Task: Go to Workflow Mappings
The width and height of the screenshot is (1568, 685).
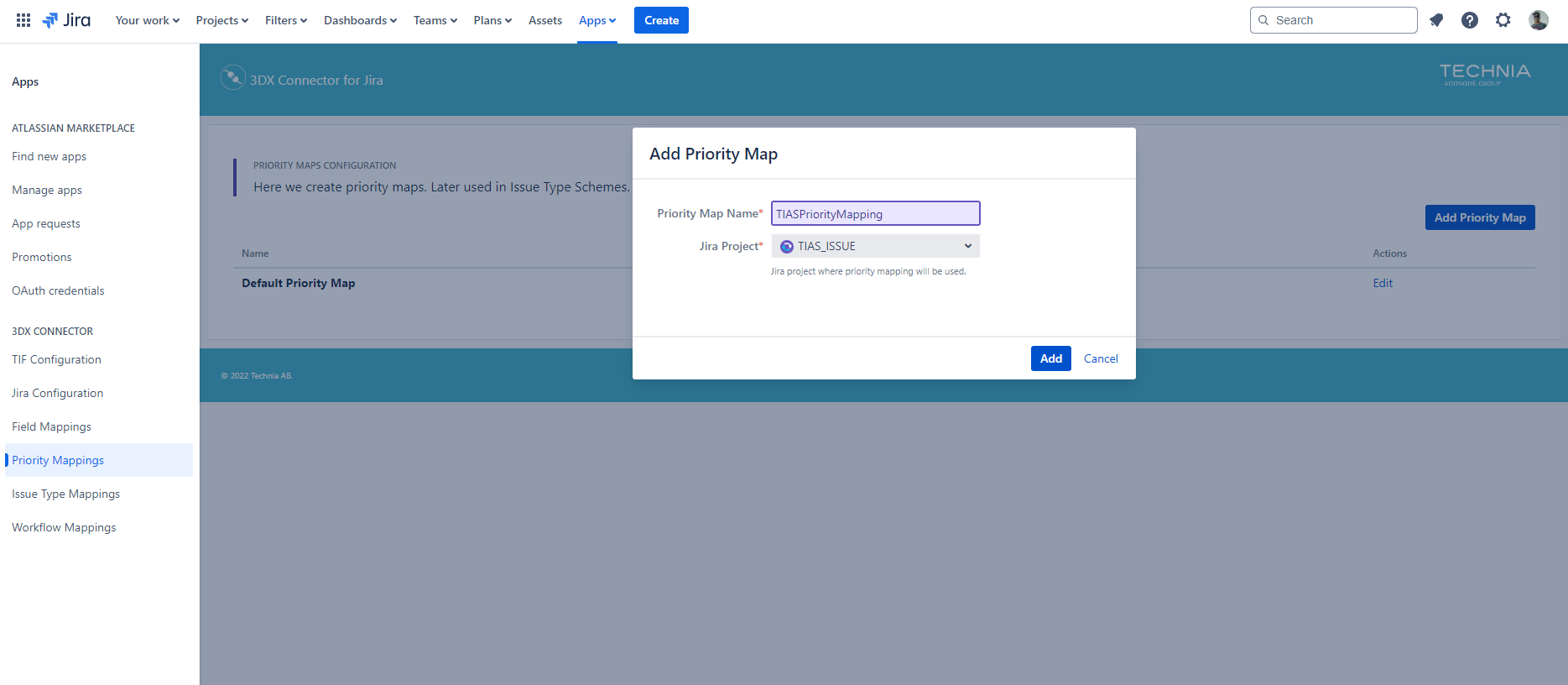Action: [x=64, y=527]
